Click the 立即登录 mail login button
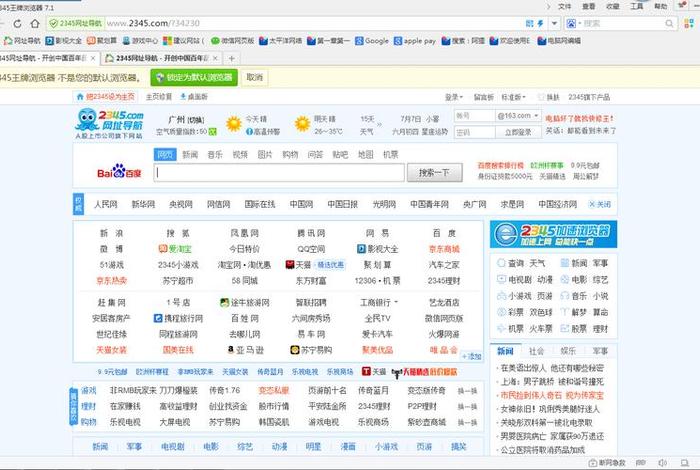The height and width of the screenshot is (470, 700). point(518,132)
